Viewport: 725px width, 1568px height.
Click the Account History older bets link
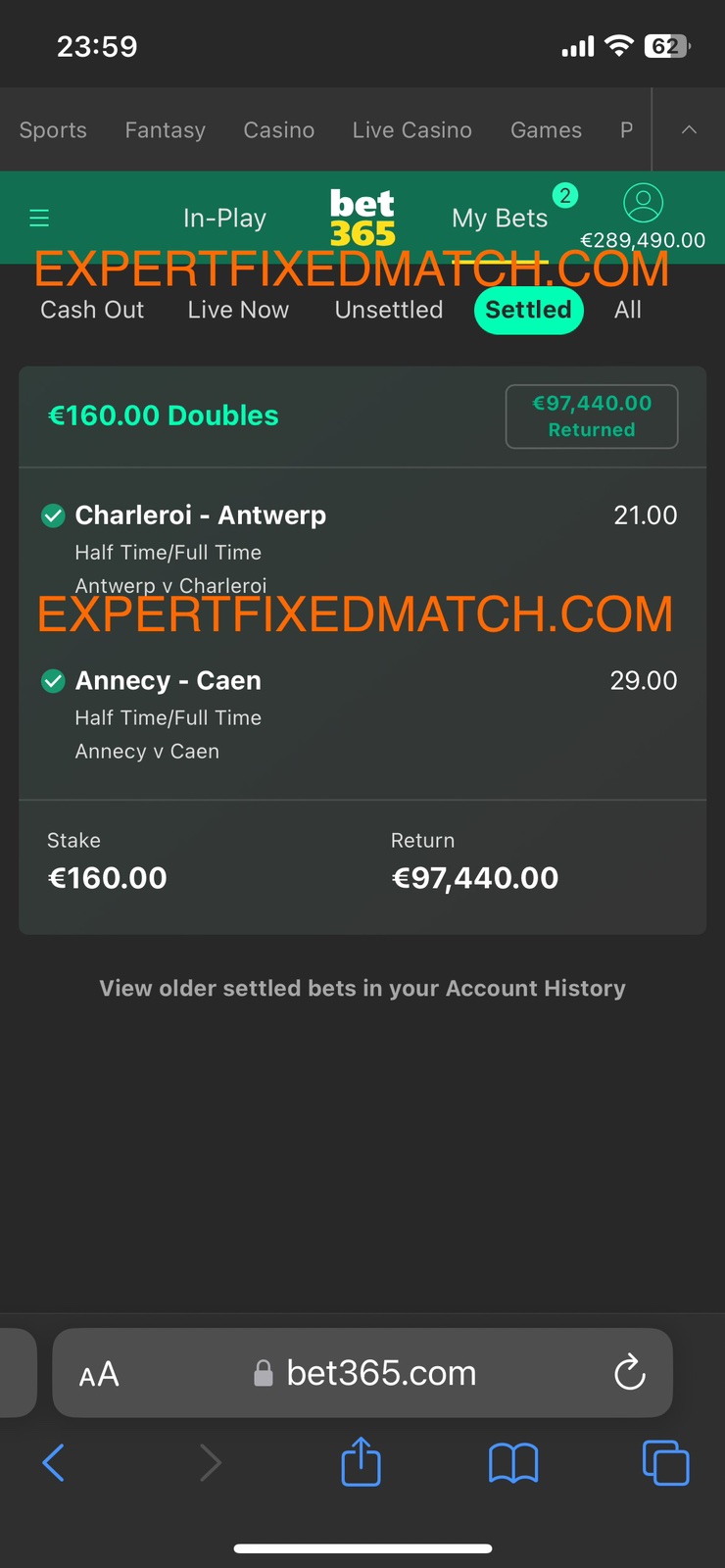point(362,988)
